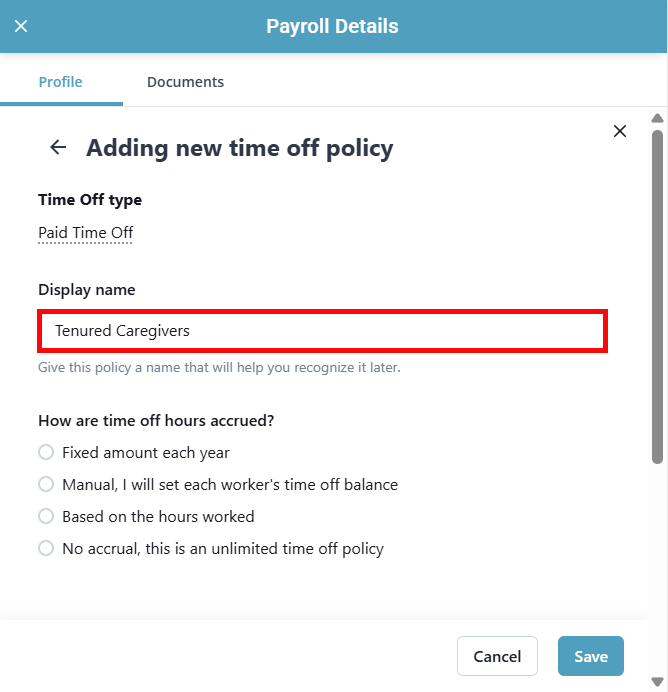Pick the No accrual unlimited policy option
Image resolution: width=668 pixels, height=692 pixels.
(46, 549)
